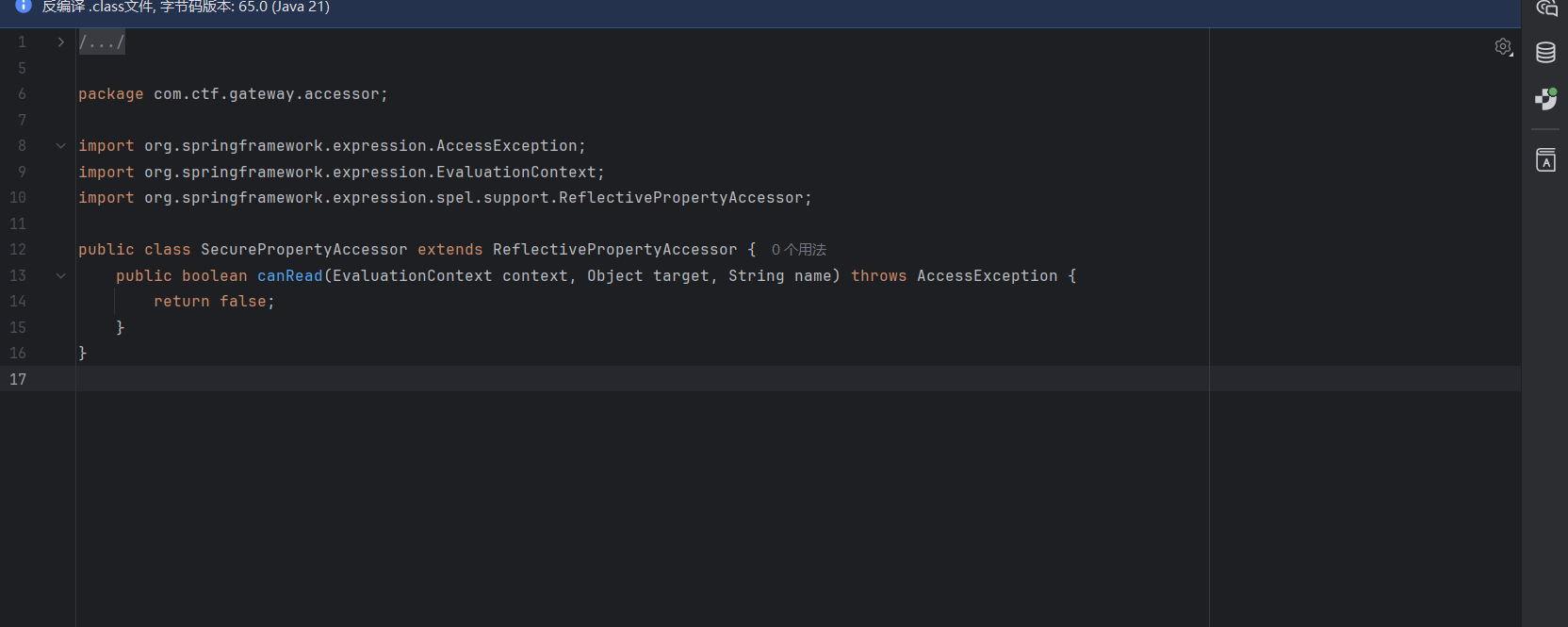Viewport: 1568px width, 627px height.
Task: Collapse the import block at line 8
Action: (61, 146)
